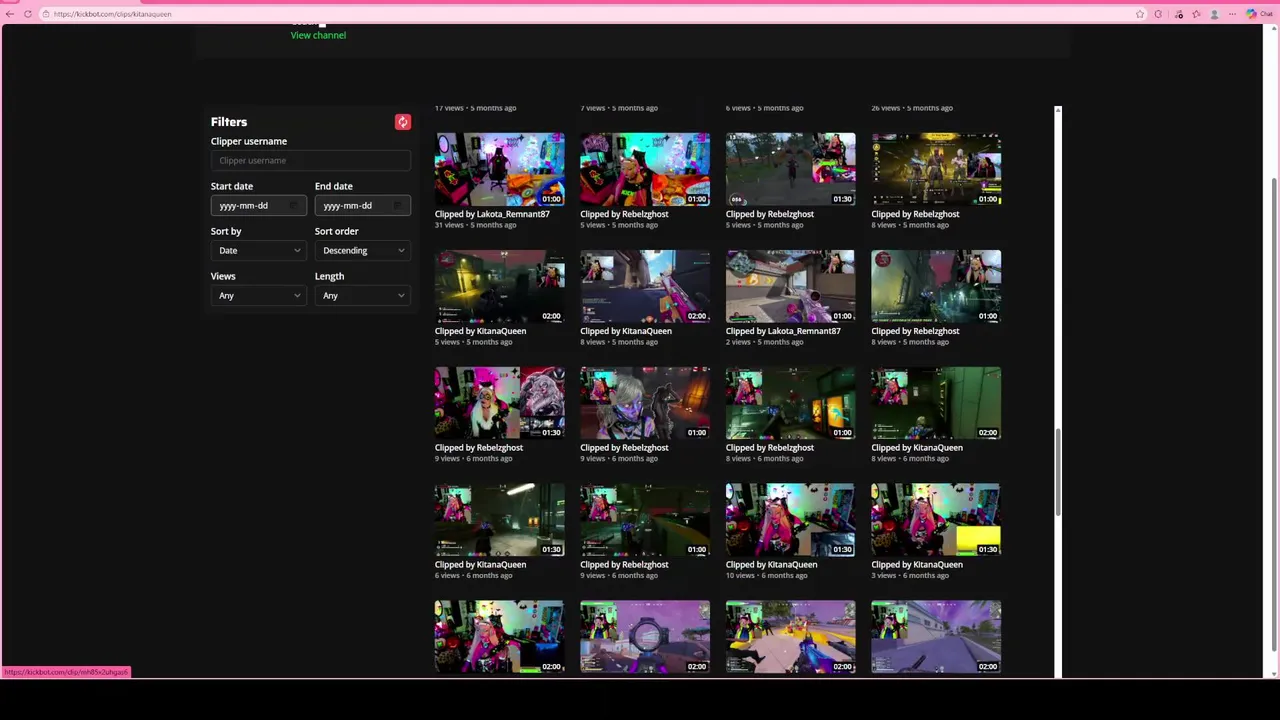
Task: Play Lakota_Remnant87 clip with 2 views
Action: coord(790,286)
